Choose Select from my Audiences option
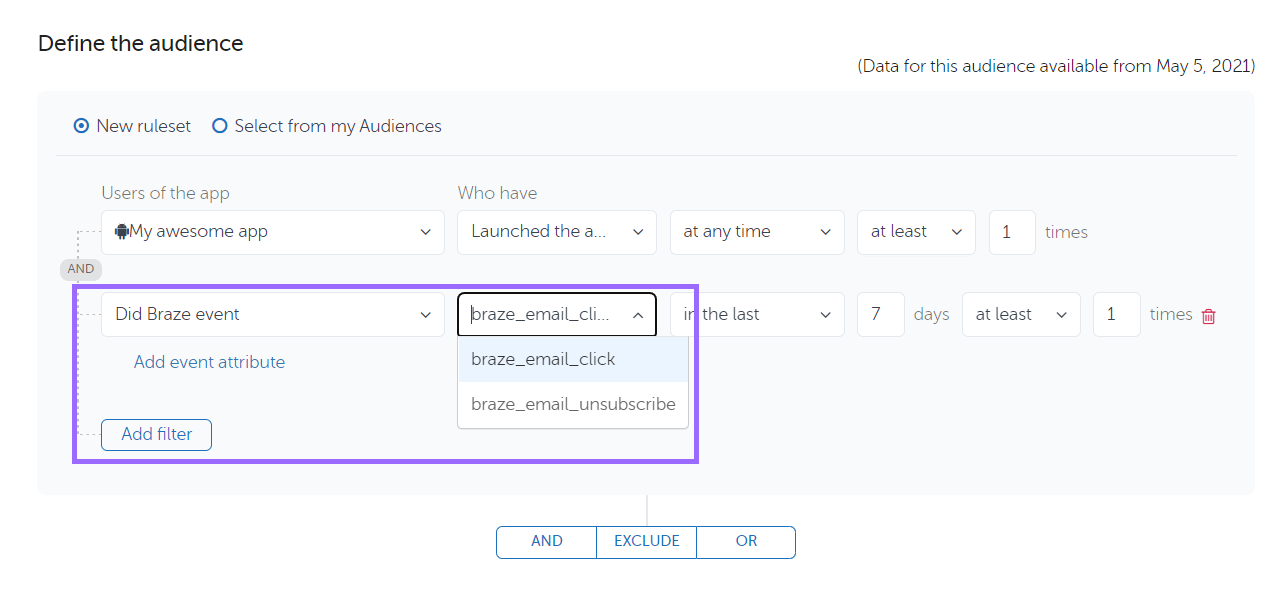The width and height of the screenshot is (1278, 590). click(220, 126)
